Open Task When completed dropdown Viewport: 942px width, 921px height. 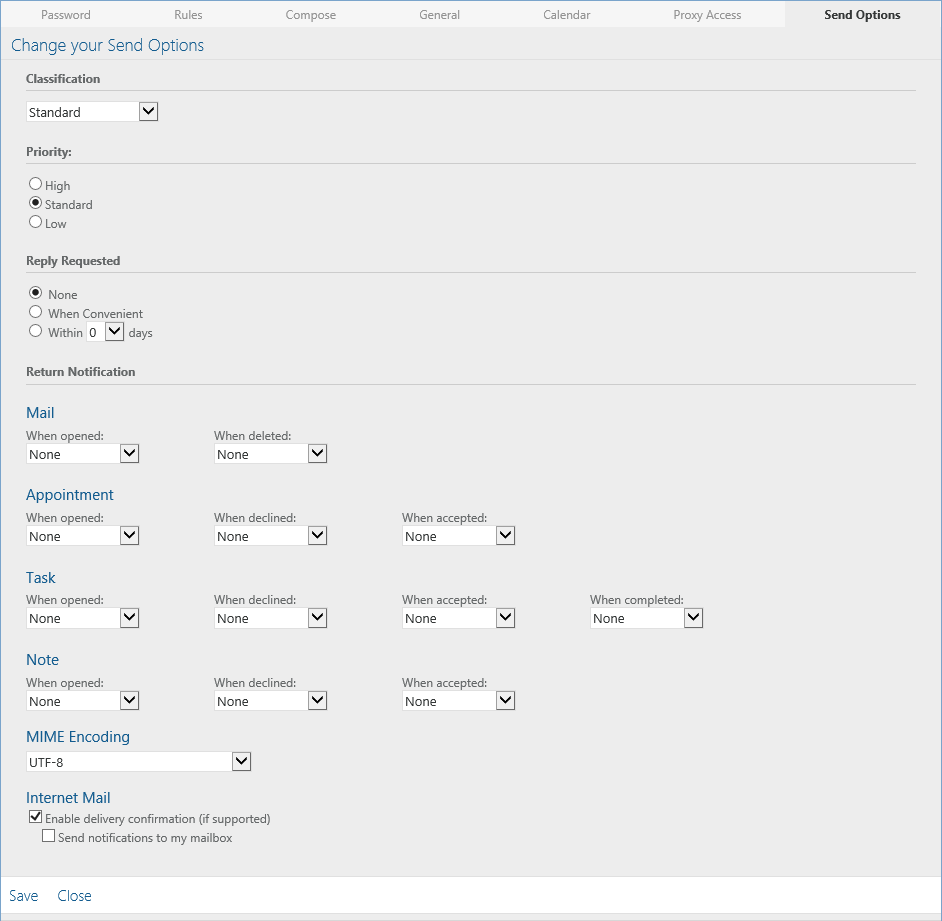(x=646, y=618)
